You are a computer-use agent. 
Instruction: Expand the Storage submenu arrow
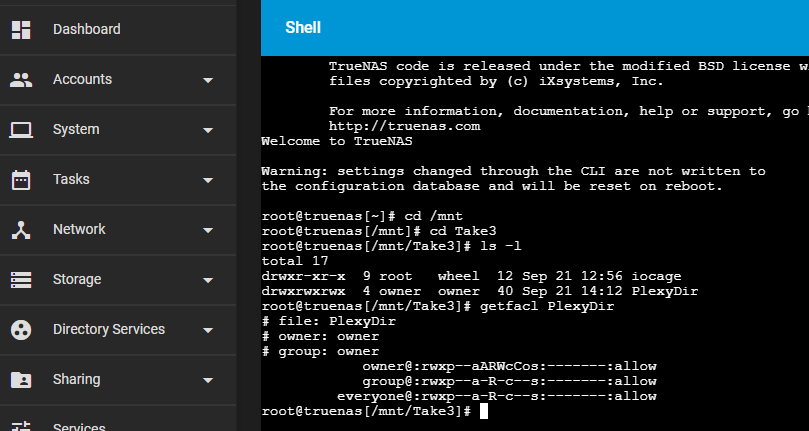(208, 280)
